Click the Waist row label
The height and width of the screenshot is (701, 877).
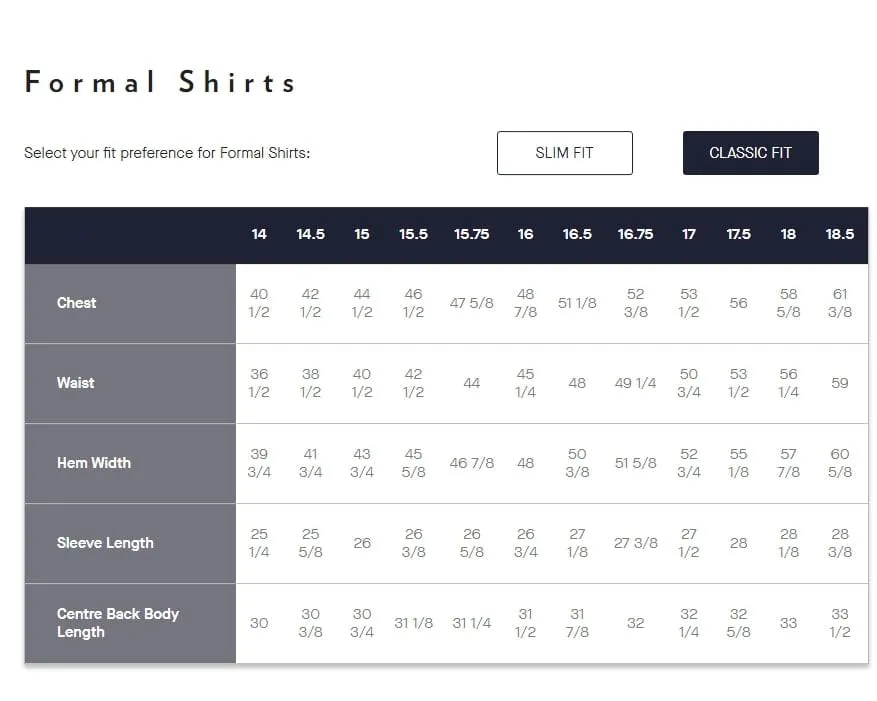click(x=75, y=383)
